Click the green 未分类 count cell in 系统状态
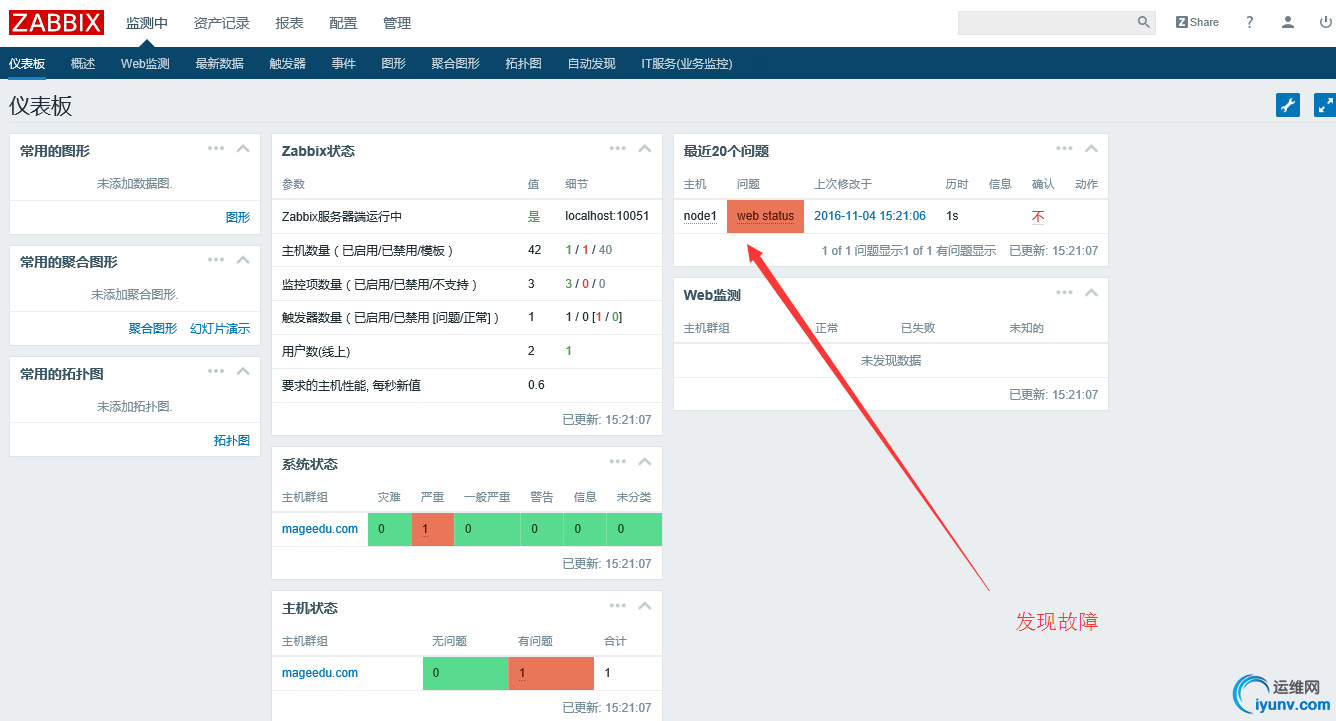The height and width of the screenshot is (721, 1336). tap(634, 529)
